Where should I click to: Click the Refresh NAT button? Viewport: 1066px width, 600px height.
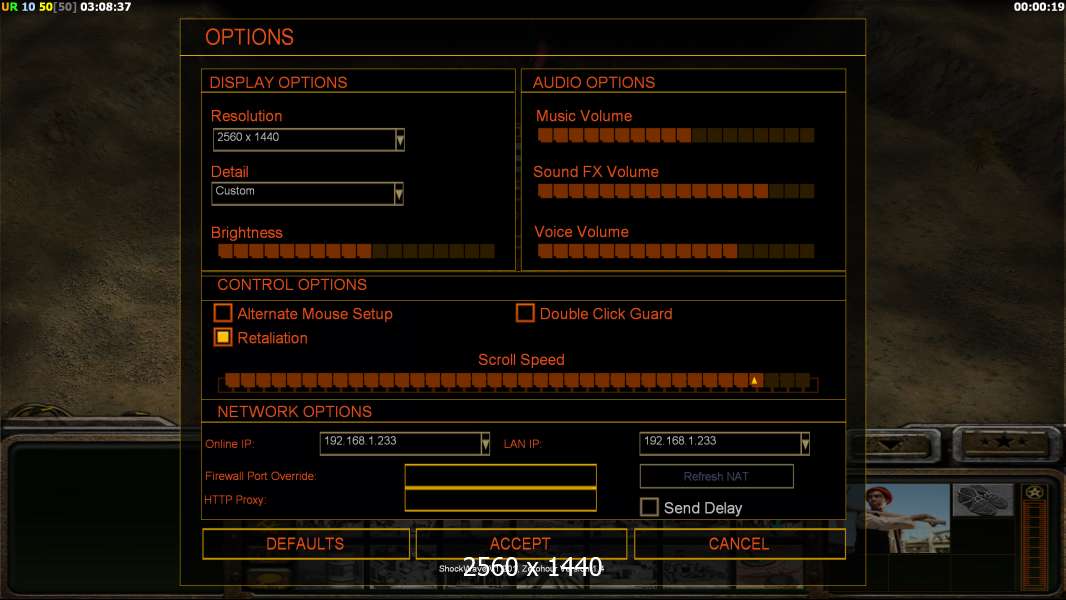[x=716, y=476]
